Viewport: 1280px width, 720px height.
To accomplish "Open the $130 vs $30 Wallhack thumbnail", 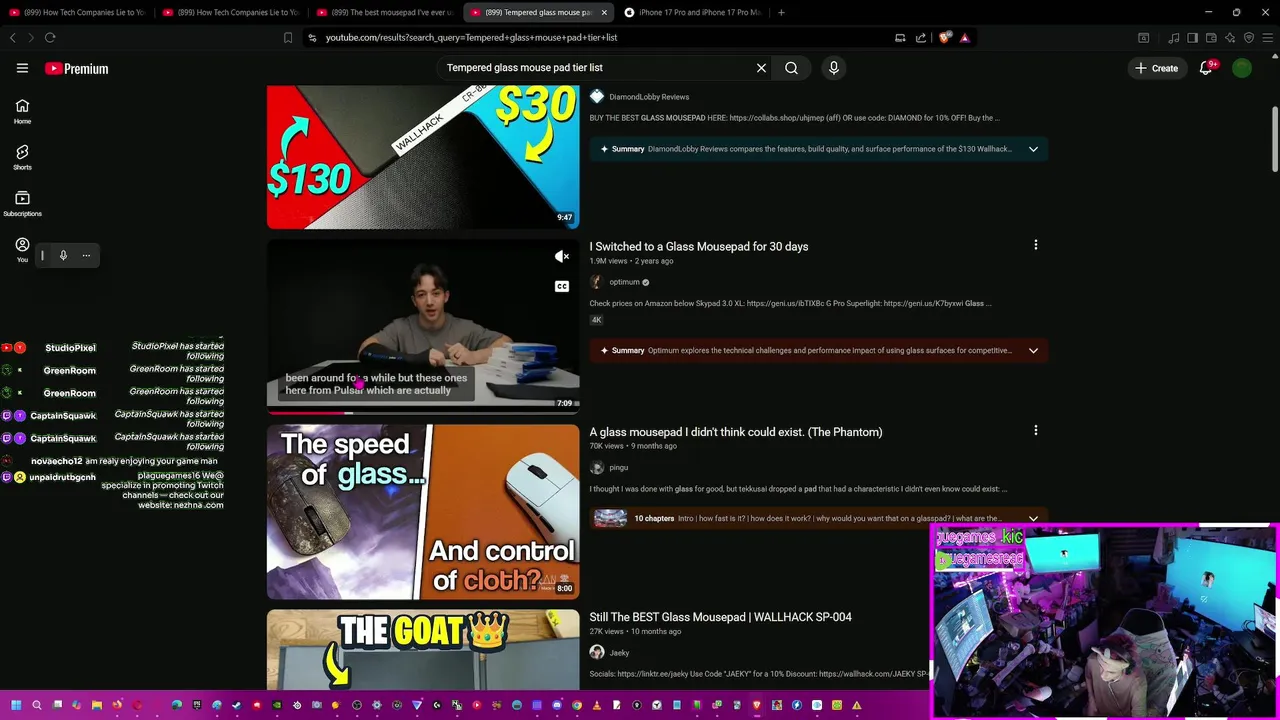I will click(x=423, y=157).
